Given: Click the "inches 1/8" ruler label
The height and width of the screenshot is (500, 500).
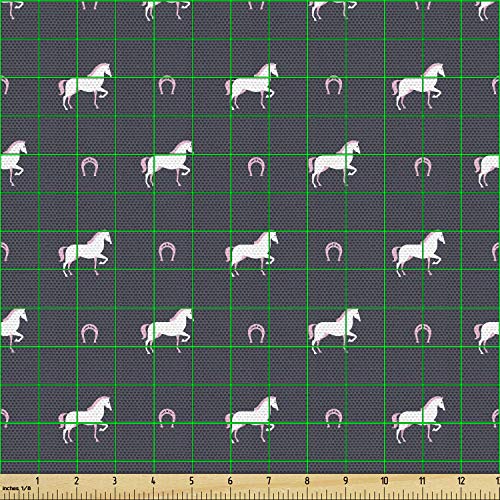Looking at the screenshot, I should 17,488.
